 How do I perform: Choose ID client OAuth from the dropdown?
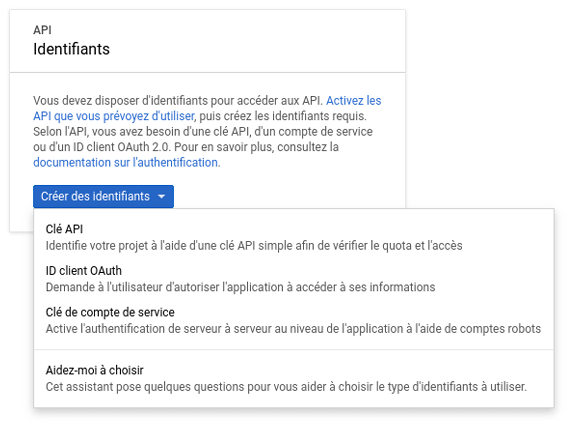click(294, 279)
